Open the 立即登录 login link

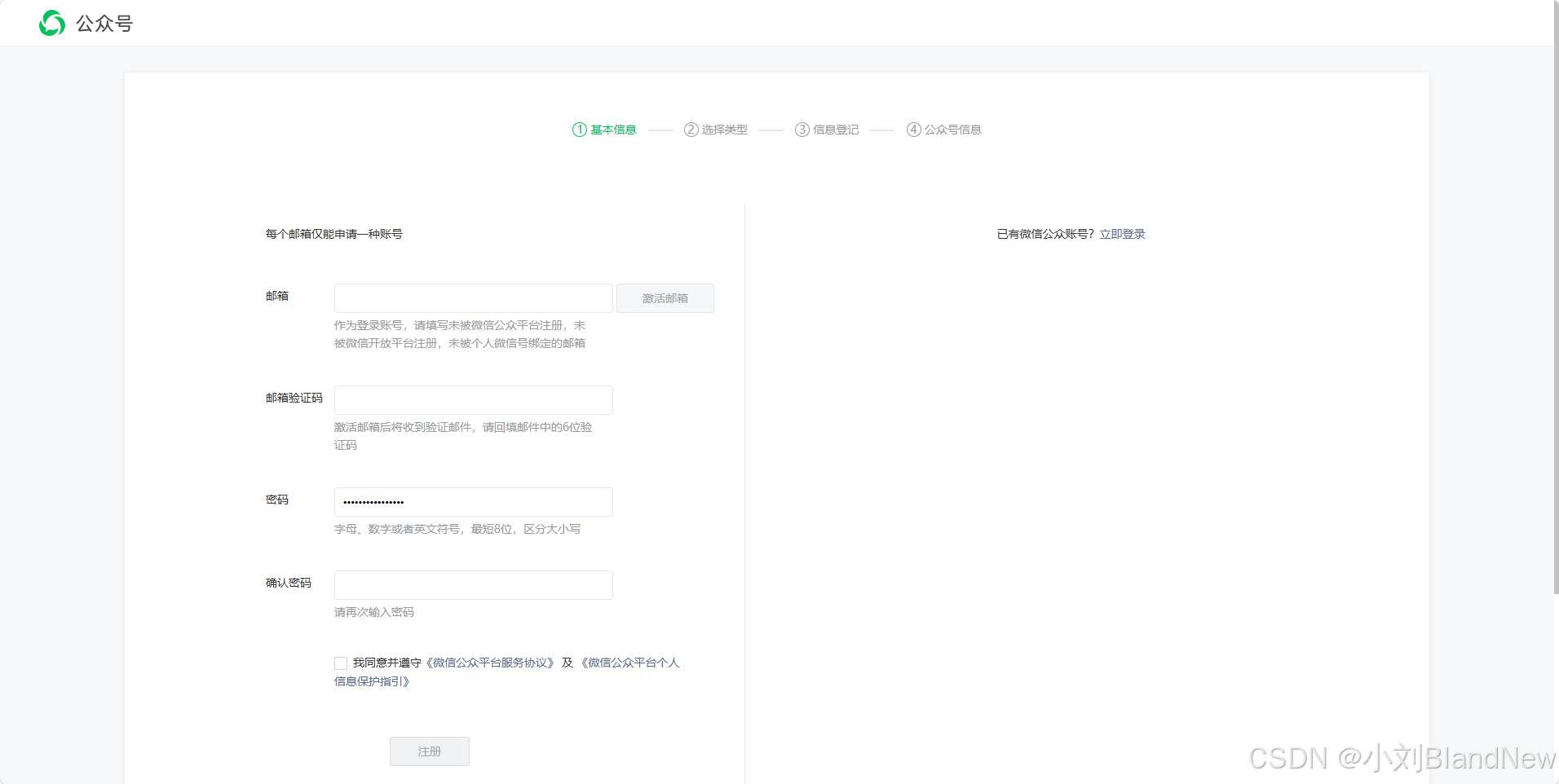click(1122, 234)
